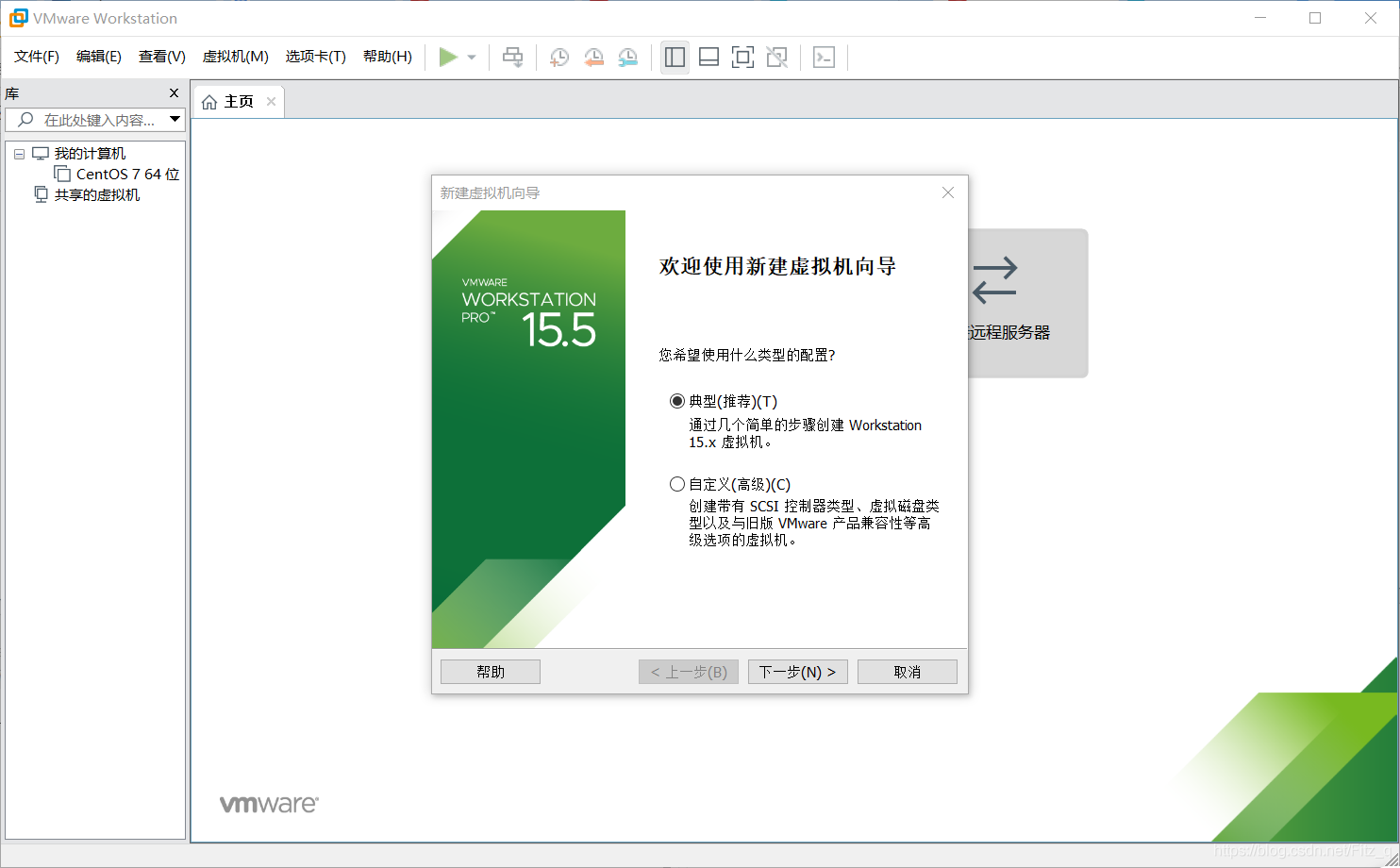Enter full screen mode icon

[742, 58]
